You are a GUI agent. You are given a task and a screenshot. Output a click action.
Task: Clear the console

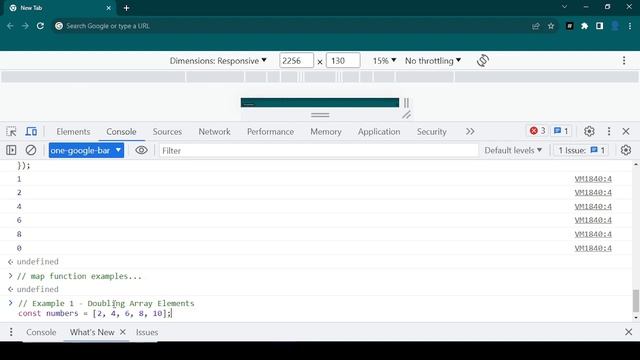[x=31, y=150]
